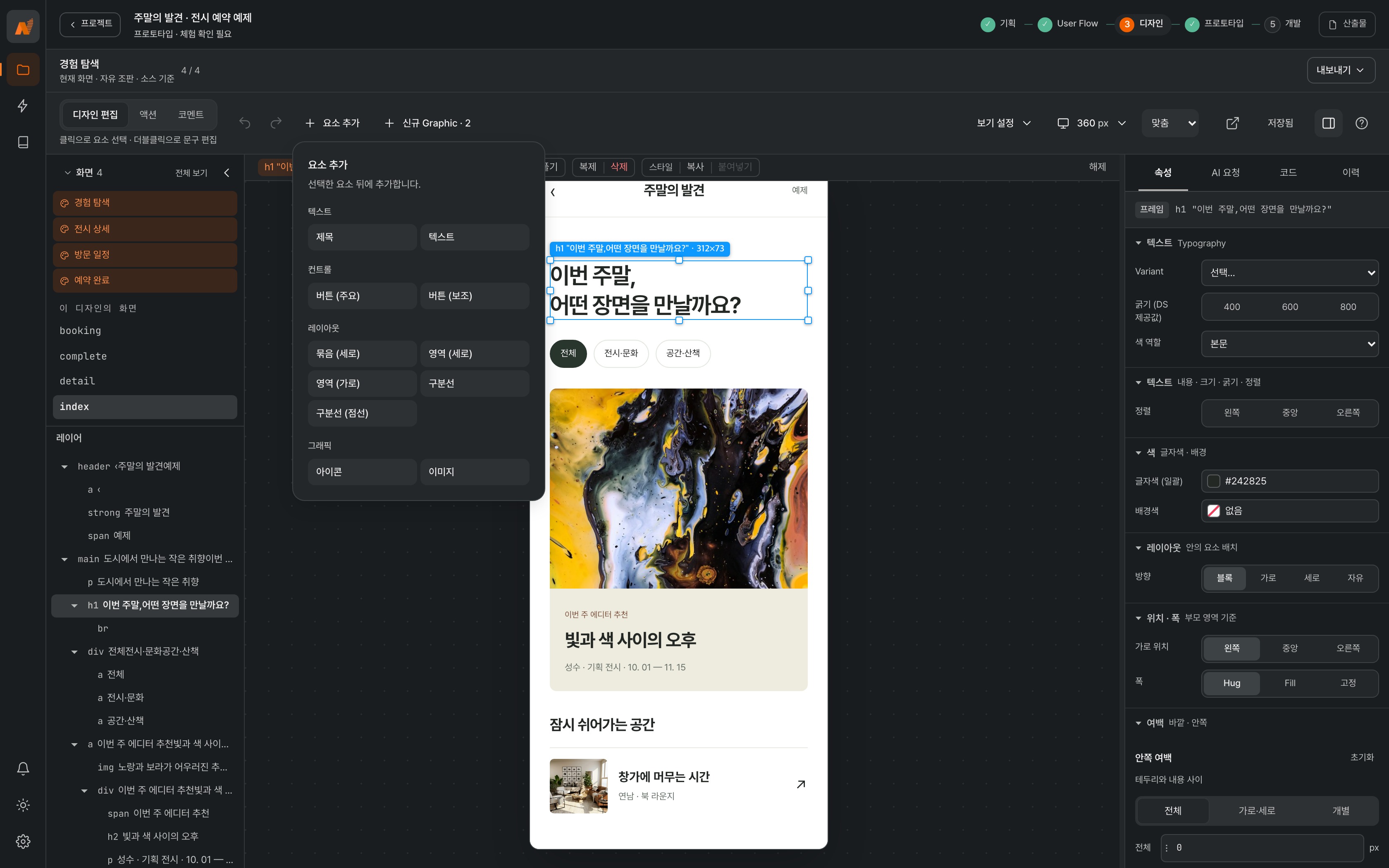Choose 가로·세로 padding mode
Image resolution: width=1389 pixels, height=868 pixels.
[x=1256, y=811]
